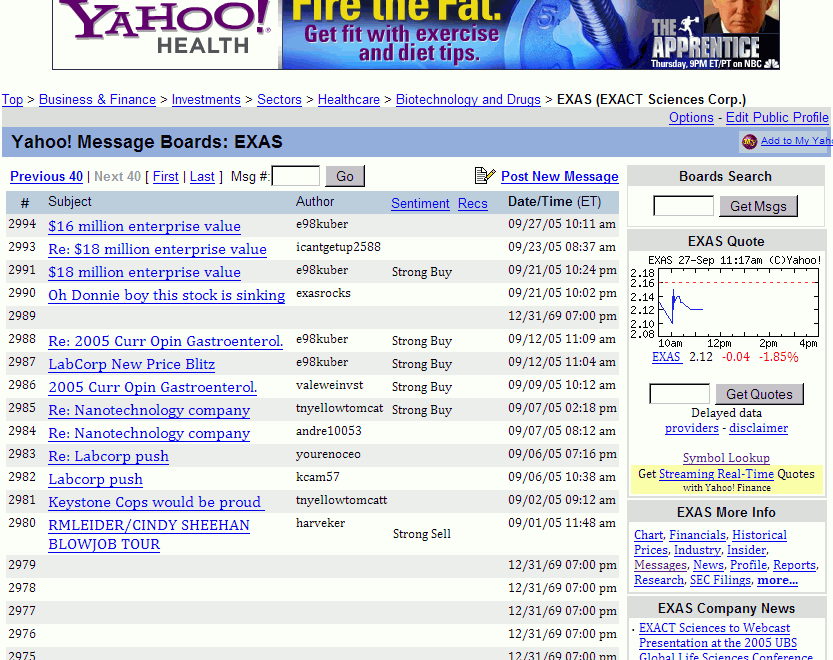This screenshot has height=660, width=833.
Task: Open Reports link in More Info
Action: click(x=794, y=565)
